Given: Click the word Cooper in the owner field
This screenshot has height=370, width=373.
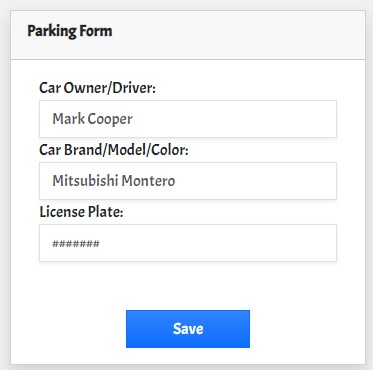Looking at the screenshot, I should click(110, 120).
